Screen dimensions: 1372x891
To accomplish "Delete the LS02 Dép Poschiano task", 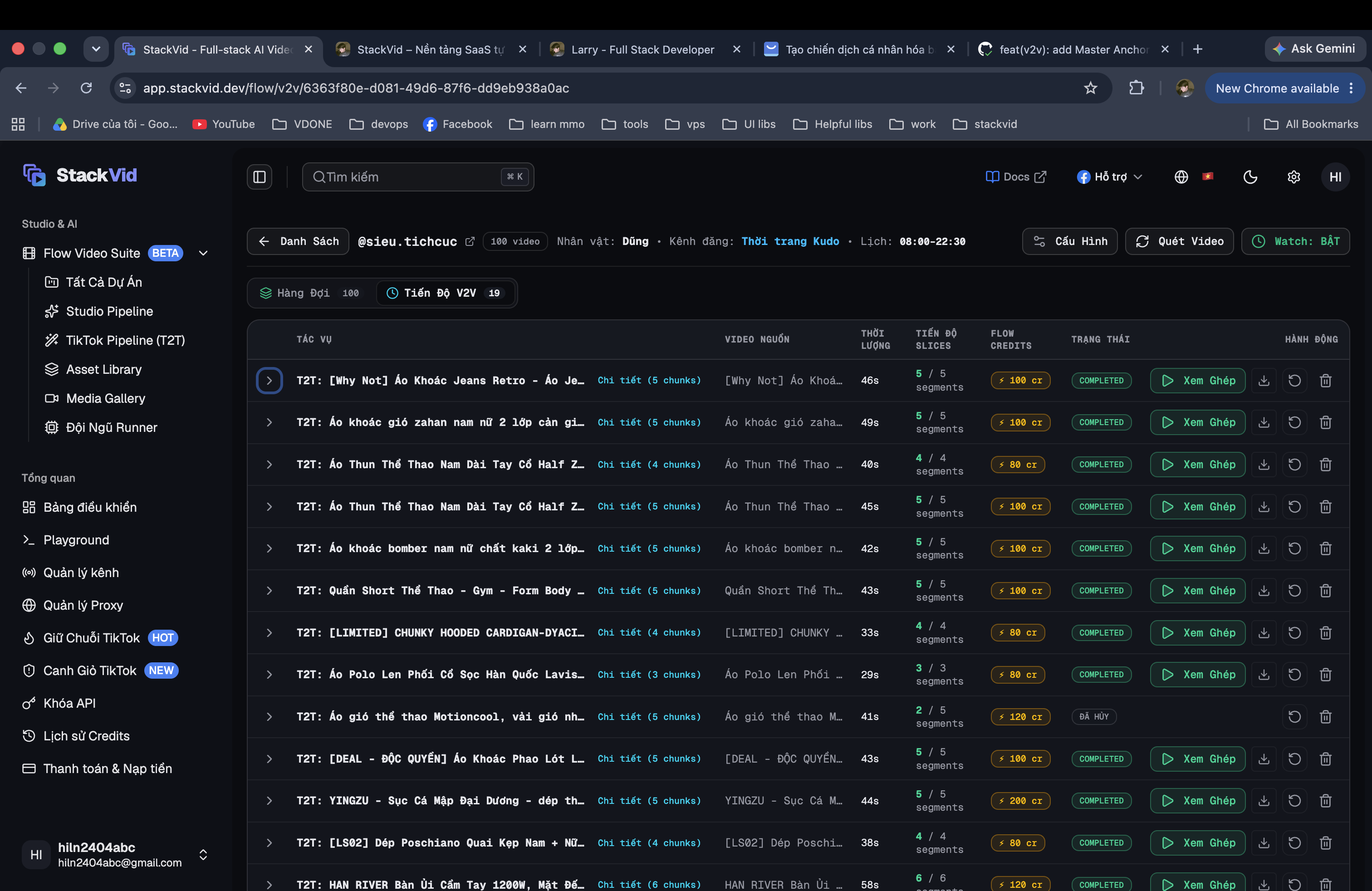I will 1325,842.
